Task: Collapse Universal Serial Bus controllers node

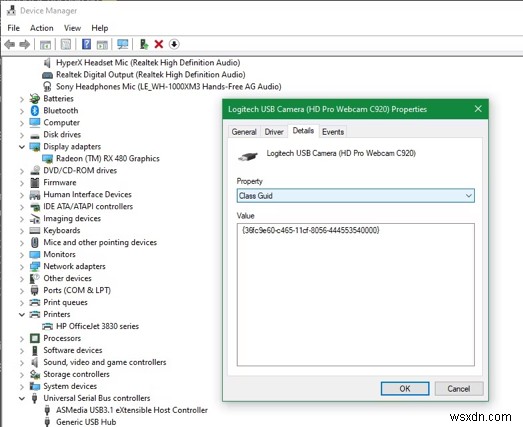Action: coord(22,398)
